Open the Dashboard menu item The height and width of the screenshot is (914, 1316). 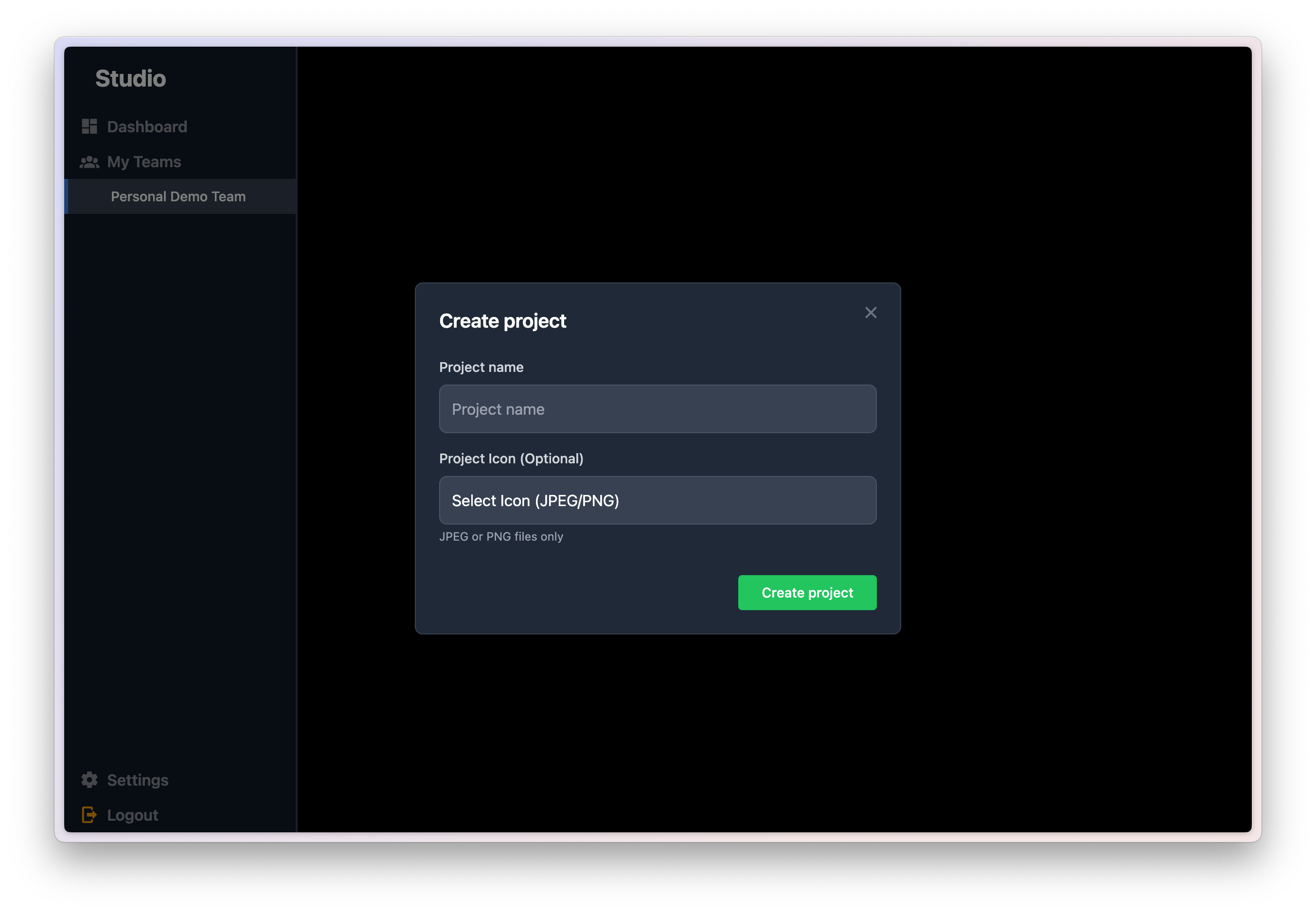[147, 126]
